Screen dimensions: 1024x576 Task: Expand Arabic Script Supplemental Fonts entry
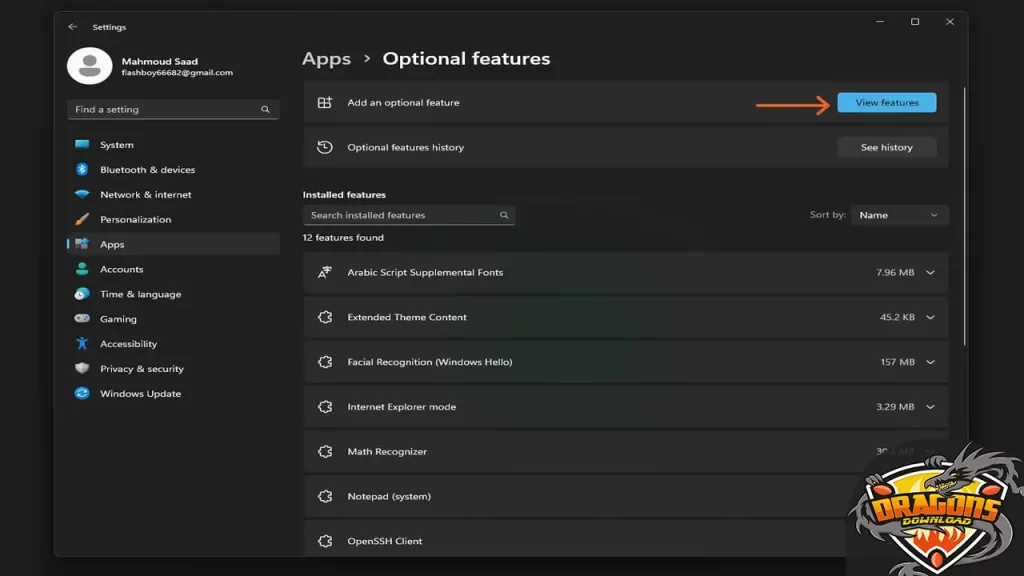tap(930, 272)
